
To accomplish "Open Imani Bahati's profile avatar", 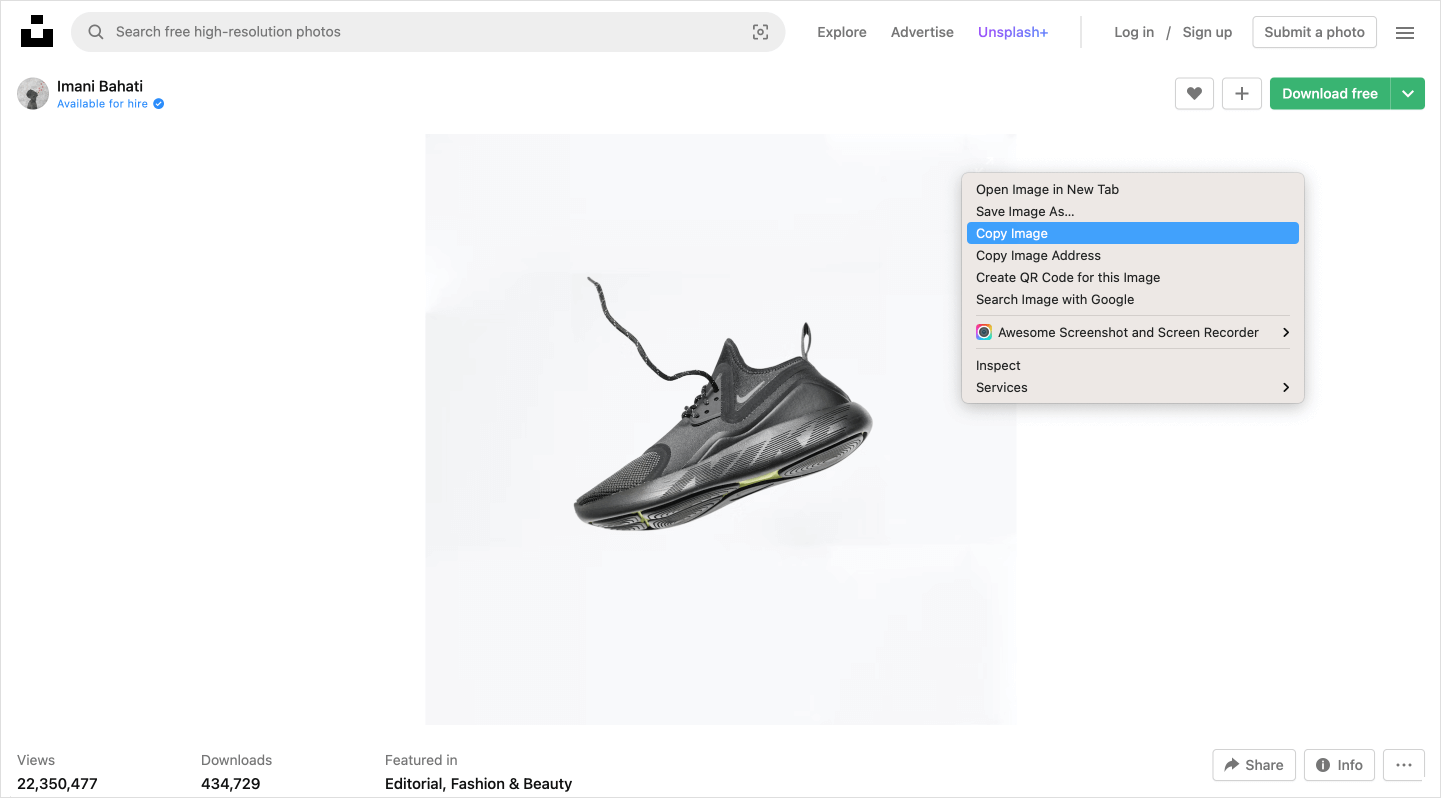I will pyautogui.click(x=33, y=94).
